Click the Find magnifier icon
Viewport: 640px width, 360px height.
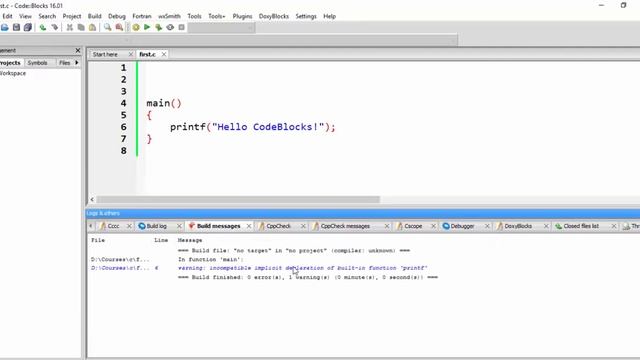click(x=107, y=27)
